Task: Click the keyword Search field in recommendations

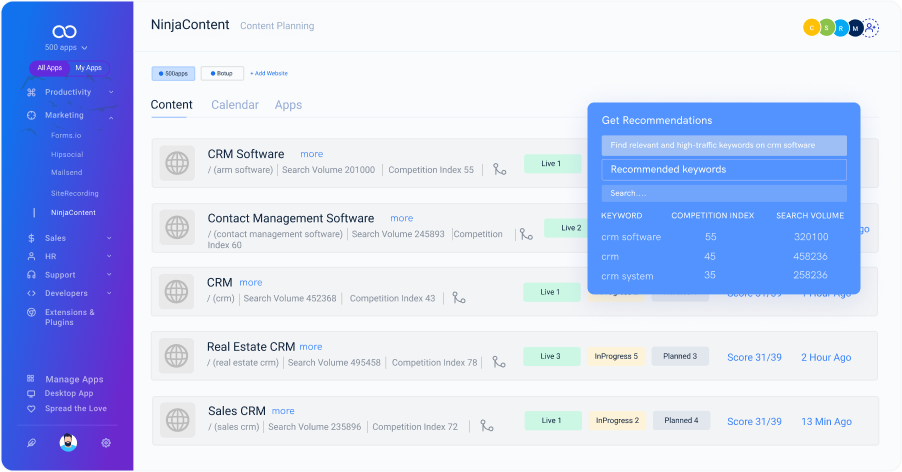Action: (x=724, y=193)
